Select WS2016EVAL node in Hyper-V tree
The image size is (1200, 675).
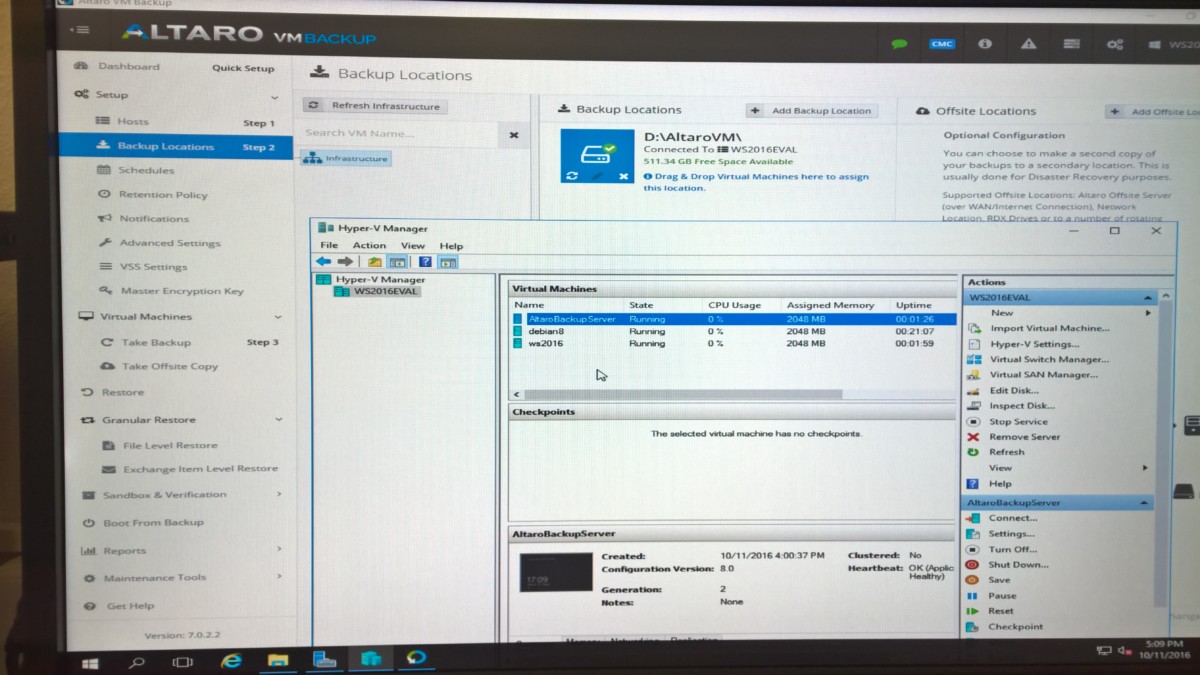[x=384, y=292]
